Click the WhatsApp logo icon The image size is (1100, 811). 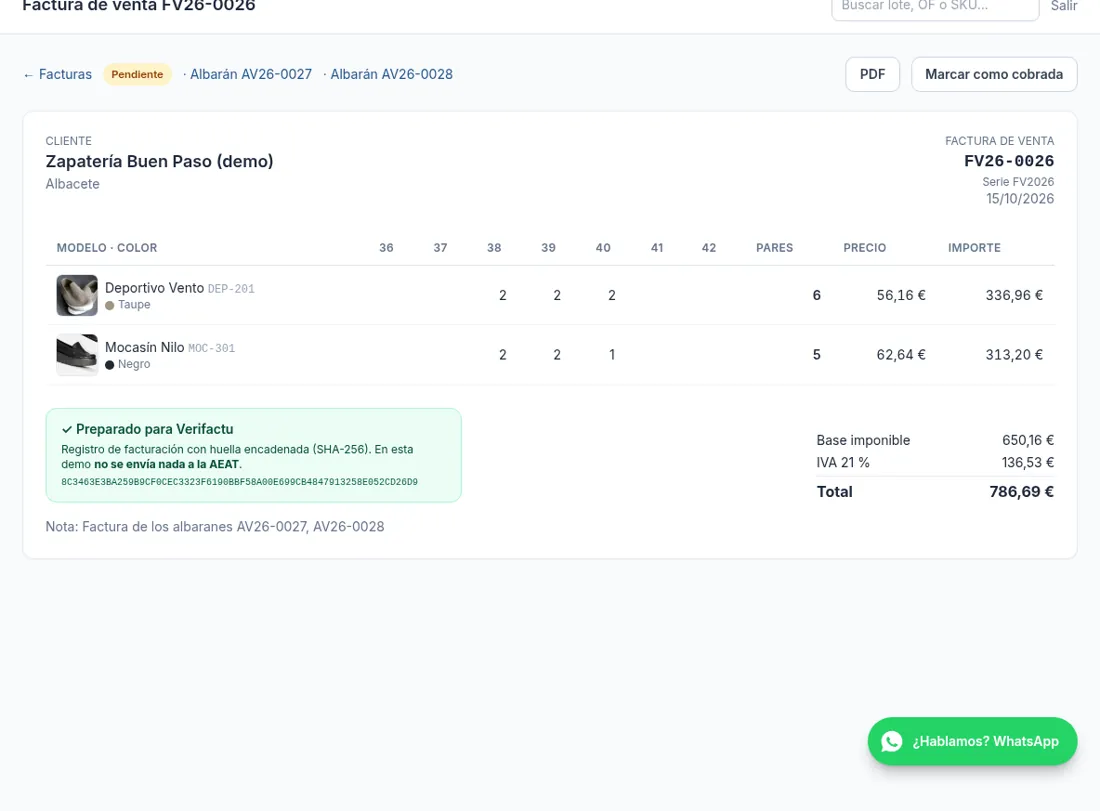892,742
